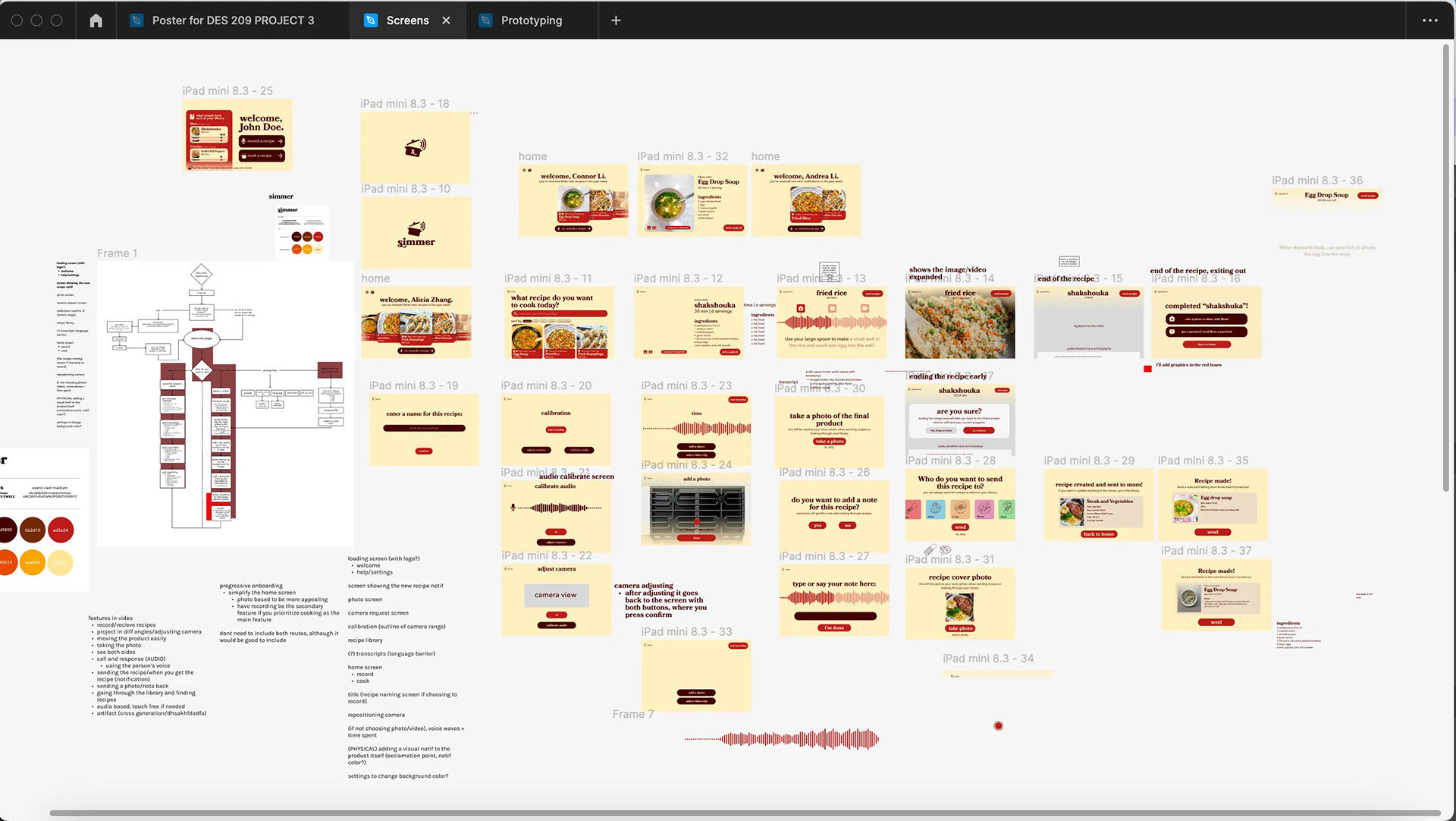Image resolution: width=1456 pixels, height=821 pixels.
Task: Select the Egg Drop Soup recipe screen with soup photo
Action: 692,200
